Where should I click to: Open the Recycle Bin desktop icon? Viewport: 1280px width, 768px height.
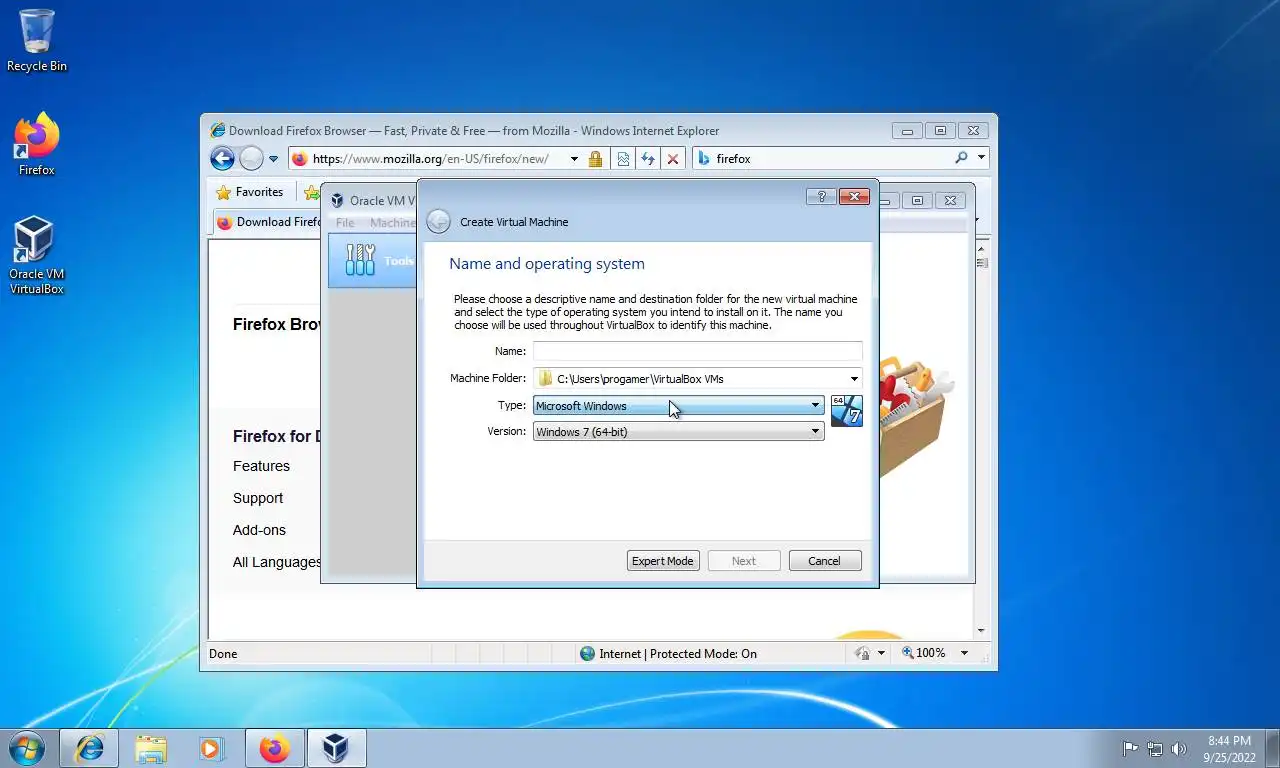coord(37,41)
